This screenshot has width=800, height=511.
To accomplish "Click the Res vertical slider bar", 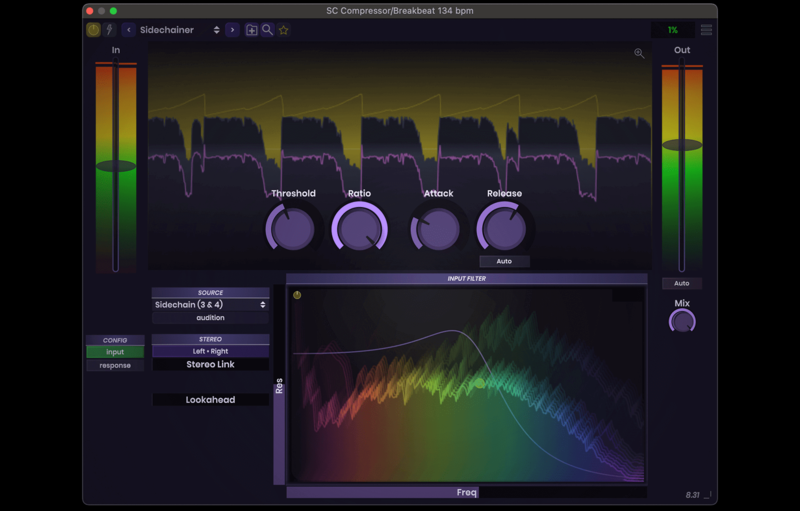I will coord(279,385).
